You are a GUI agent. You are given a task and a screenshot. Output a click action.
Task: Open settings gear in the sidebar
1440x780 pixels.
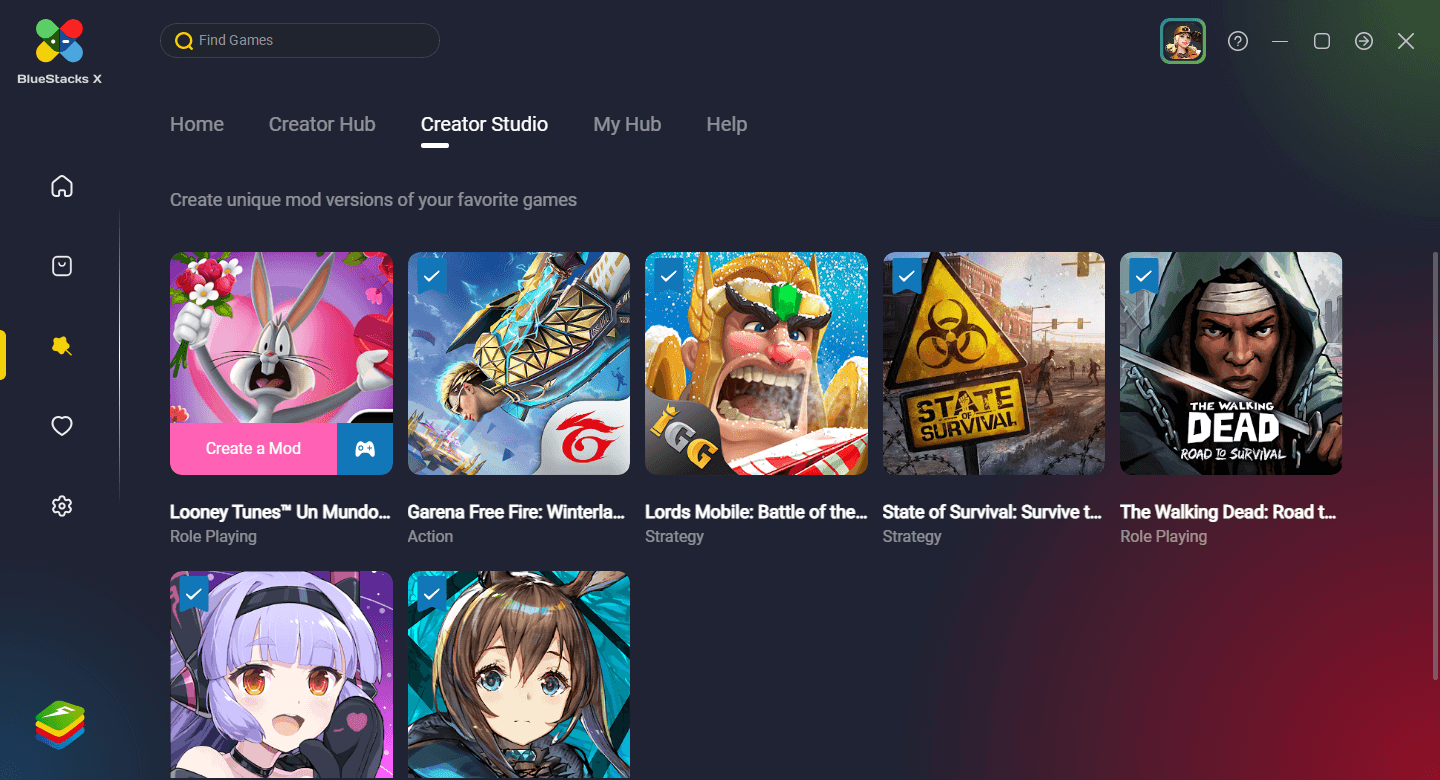coord(62,506)
